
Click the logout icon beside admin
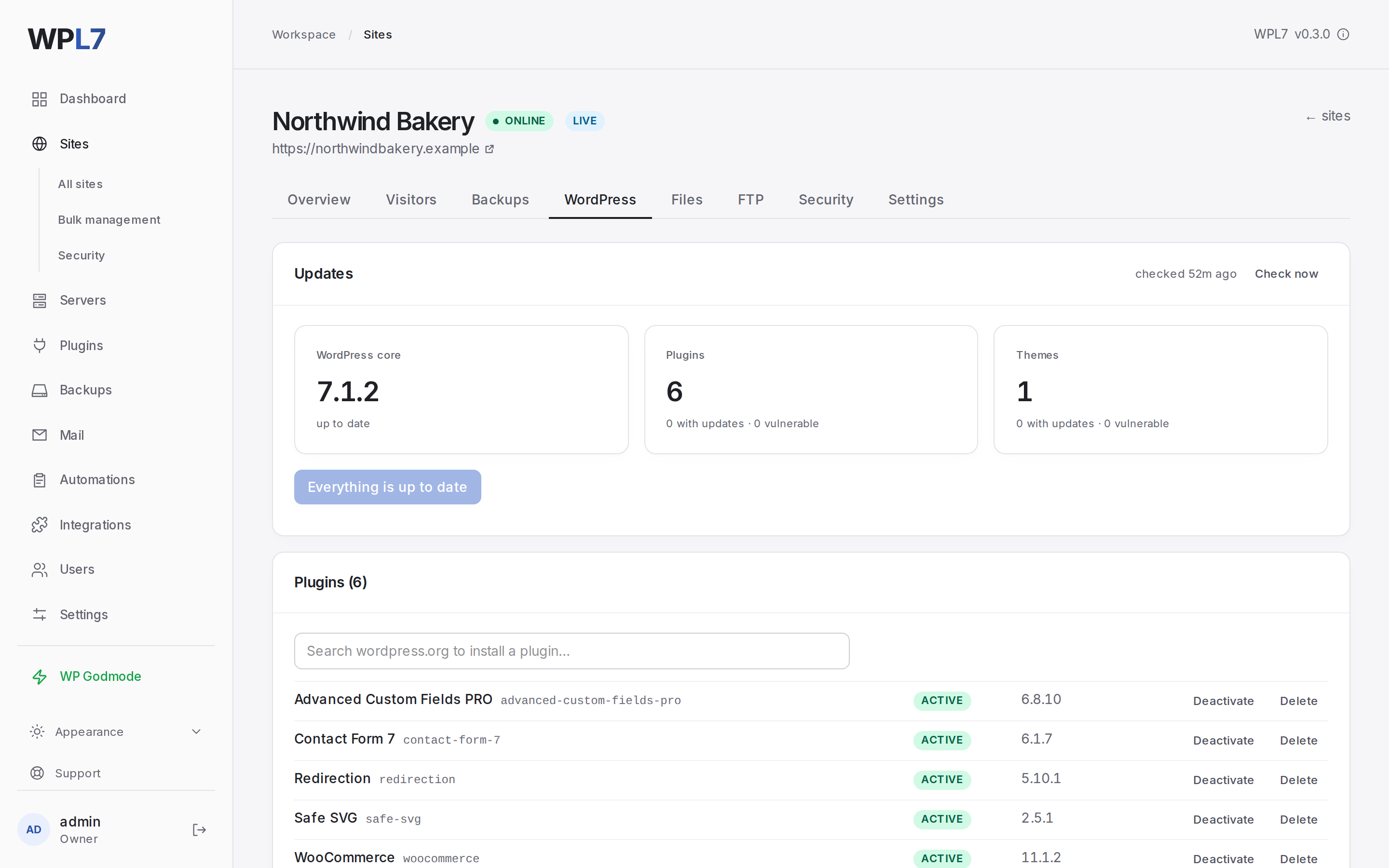[x=199, y=829]
